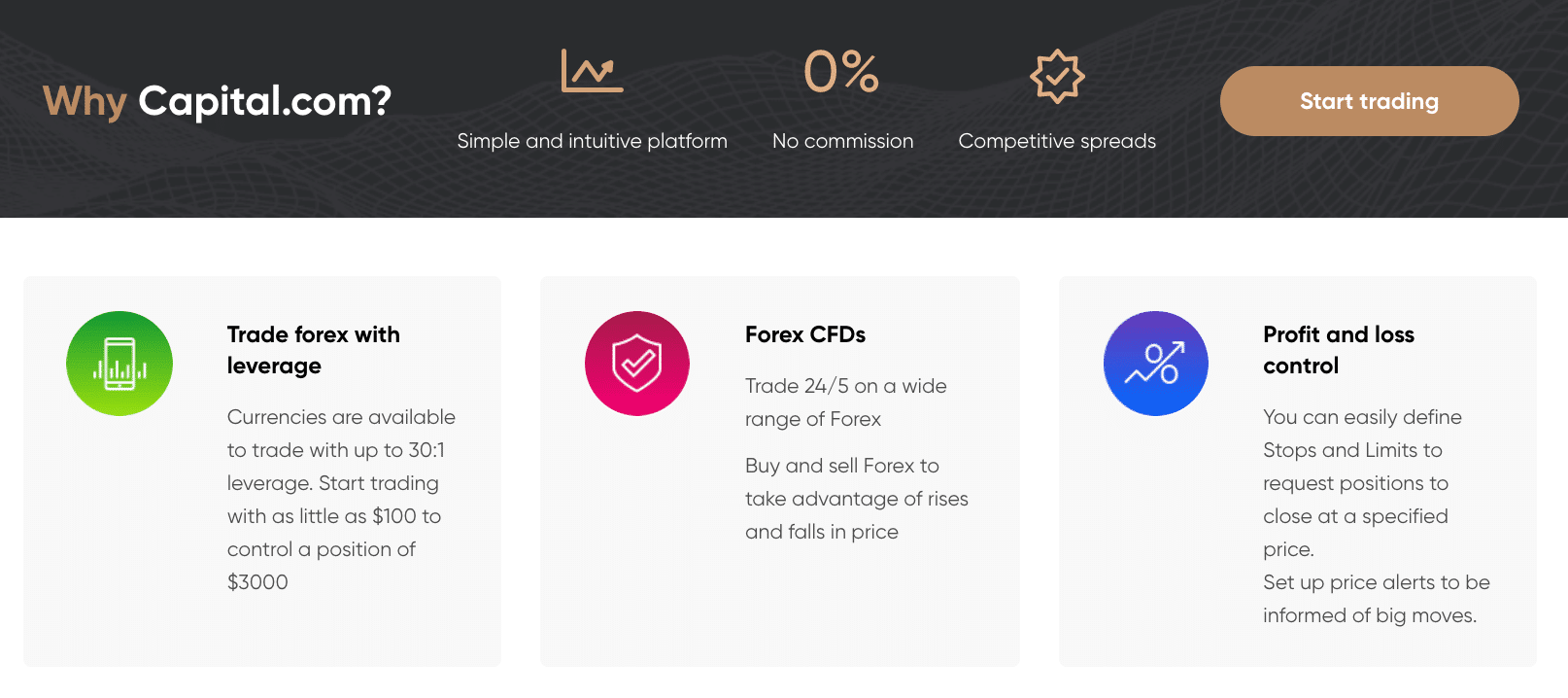Image resolution: width=1568 pixels, height=698 pixels.
Task: Select the 'Forex CFDs' heading
Action: coord(805,334)
